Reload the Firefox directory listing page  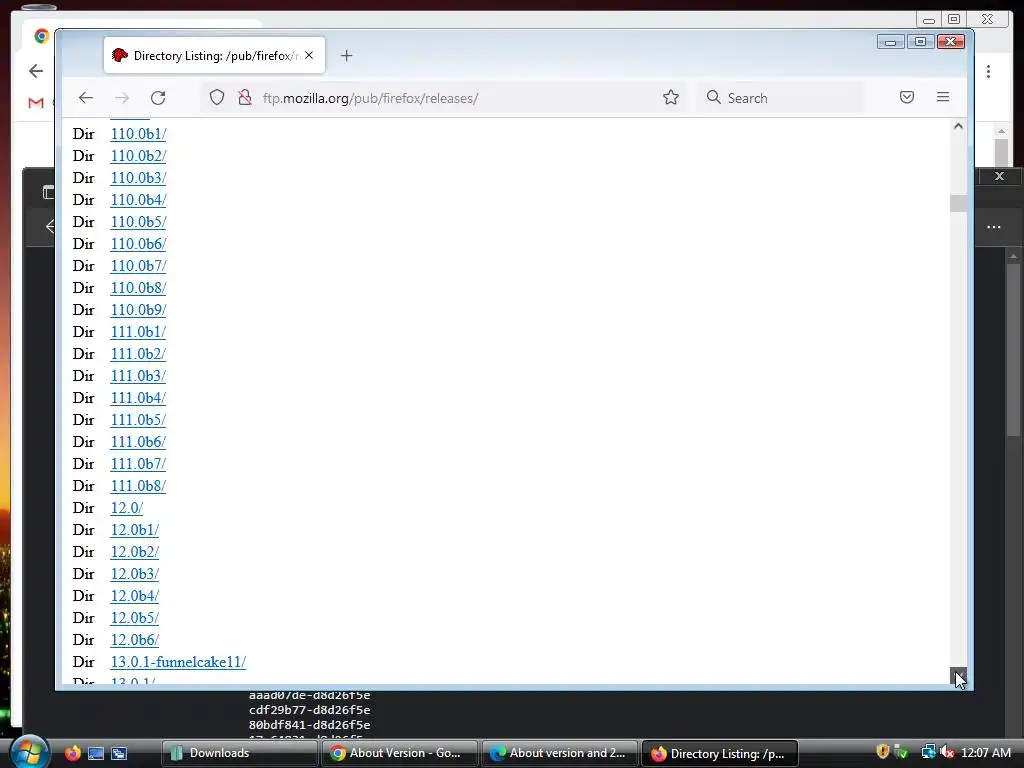[158, 98]
